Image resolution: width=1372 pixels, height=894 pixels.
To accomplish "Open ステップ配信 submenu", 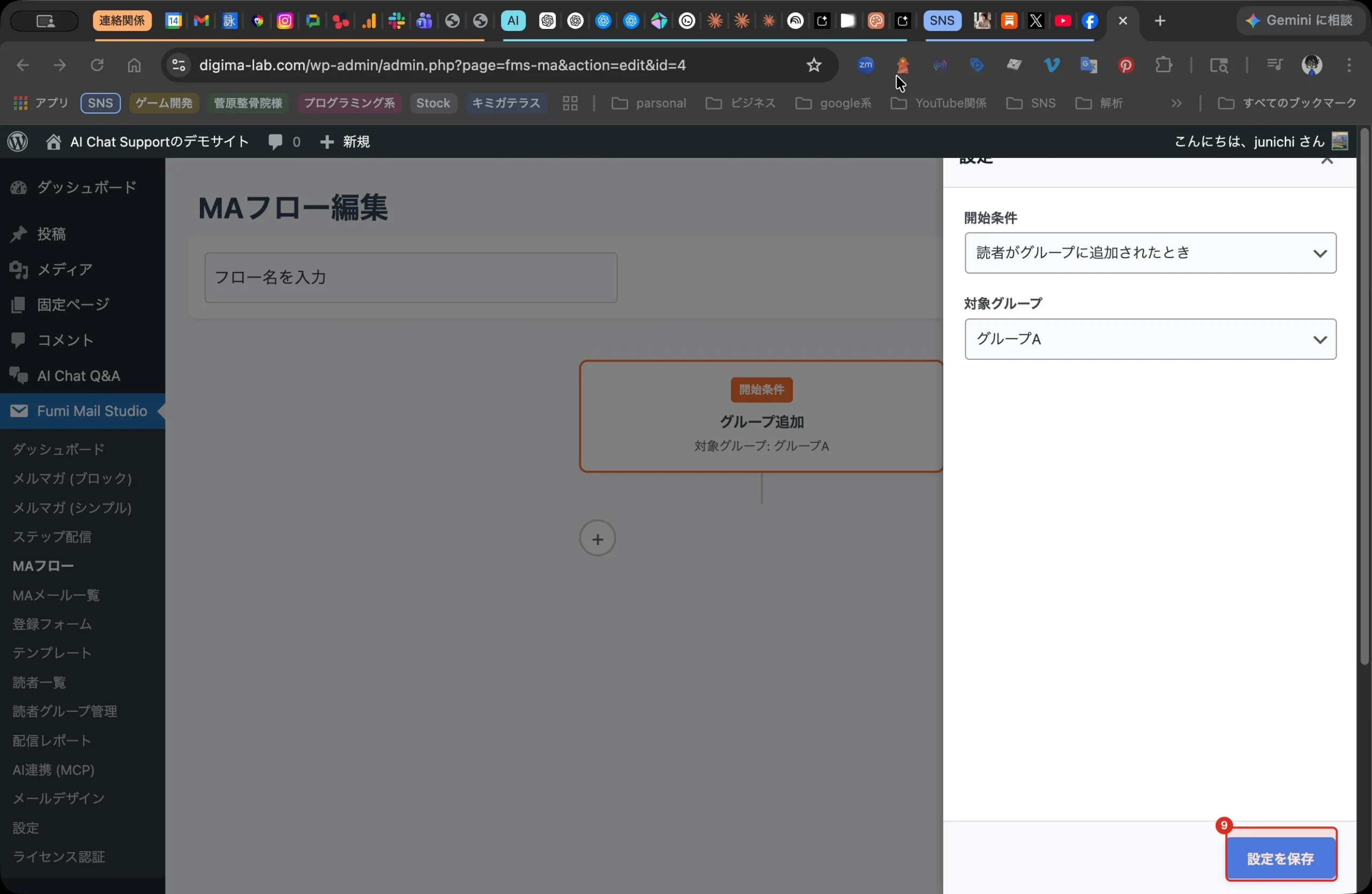I will (x=52, y=536).
